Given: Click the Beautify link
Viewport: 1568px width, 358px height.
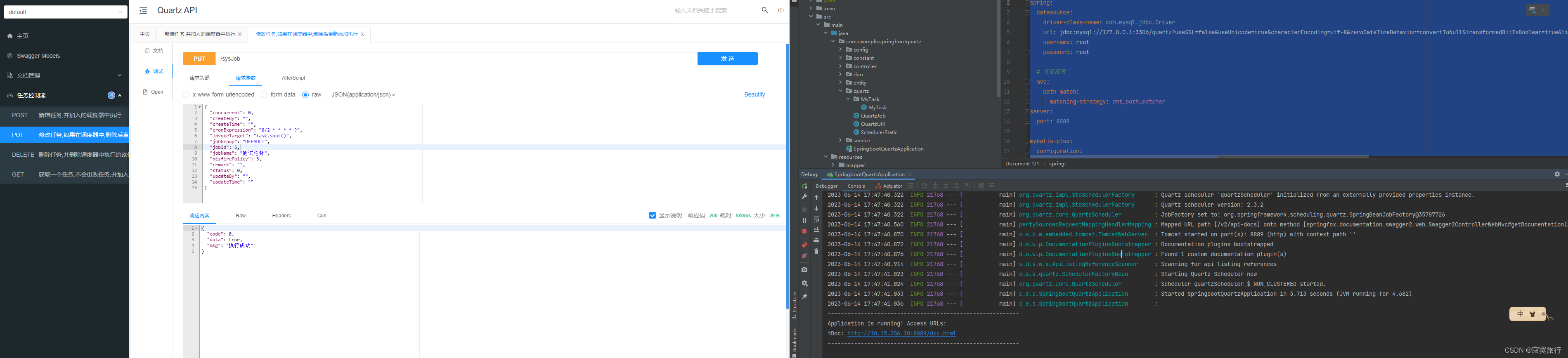Looking at the screenshot, I should 755,95.
